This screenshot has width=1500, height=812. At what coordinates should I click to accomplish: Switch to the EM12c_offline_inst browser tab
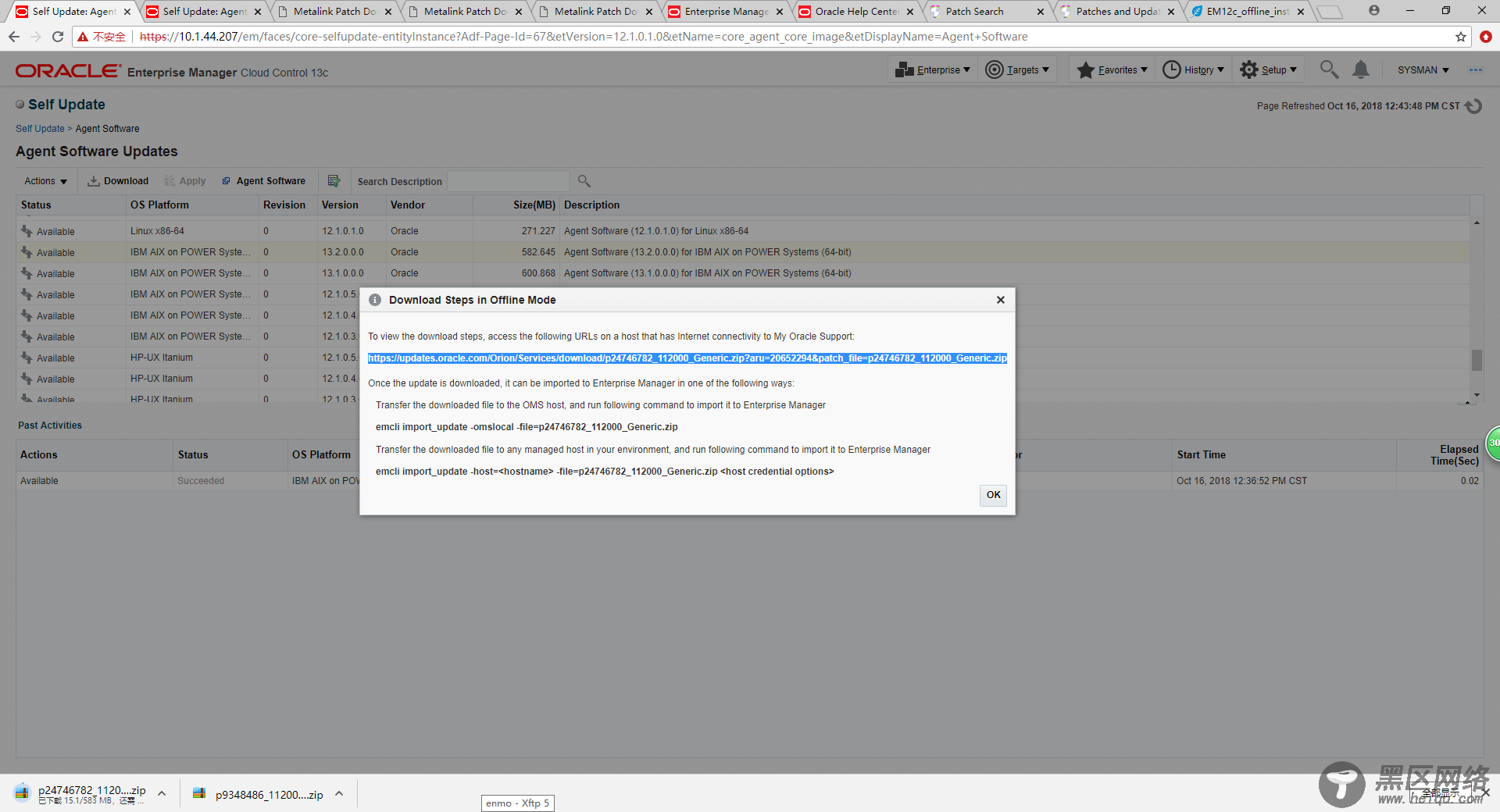point(1247,12)
